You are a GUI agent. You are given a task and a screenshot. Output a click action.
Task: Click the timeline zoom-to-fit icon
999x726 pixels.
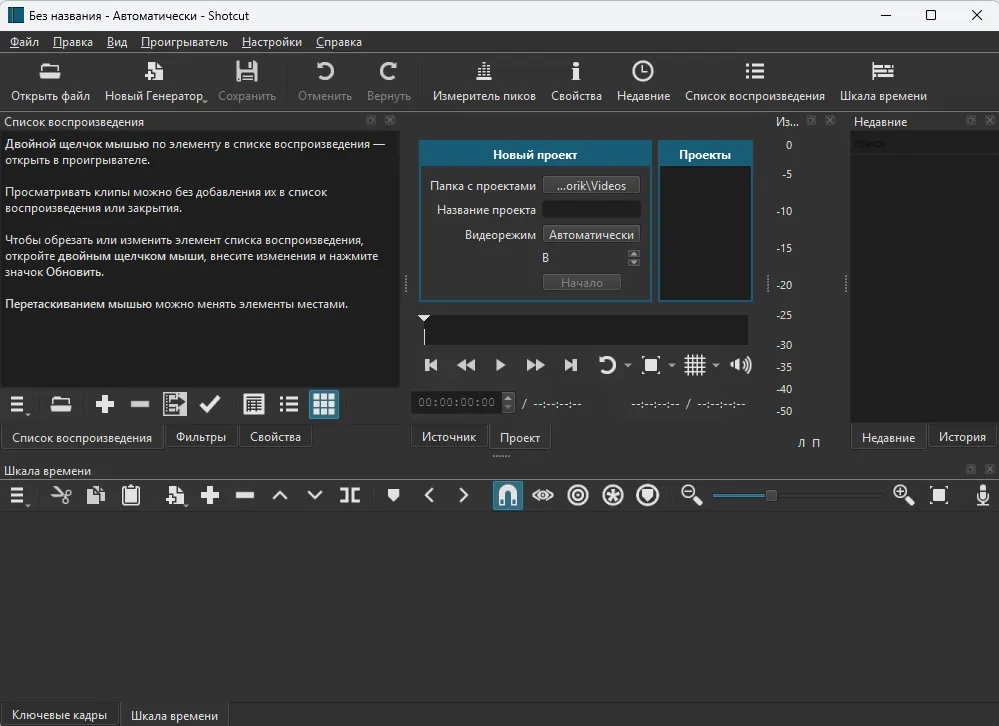click(x=939, y=495)
